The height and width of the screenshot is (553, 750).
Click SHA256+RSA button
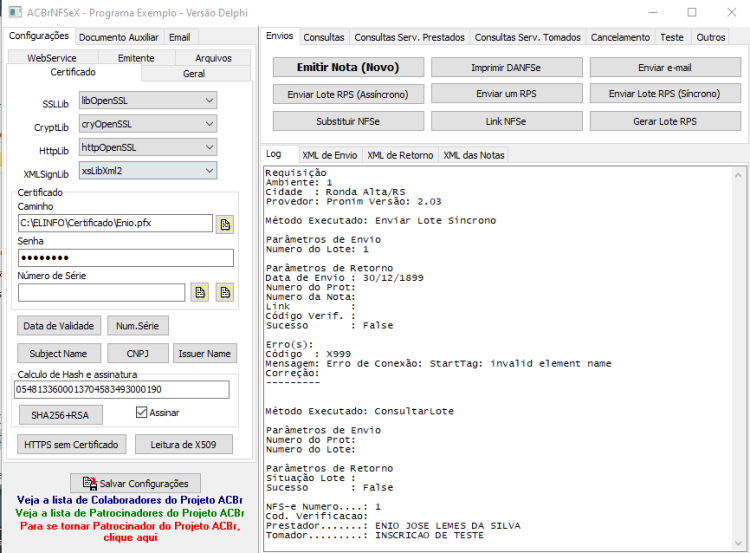60,415
